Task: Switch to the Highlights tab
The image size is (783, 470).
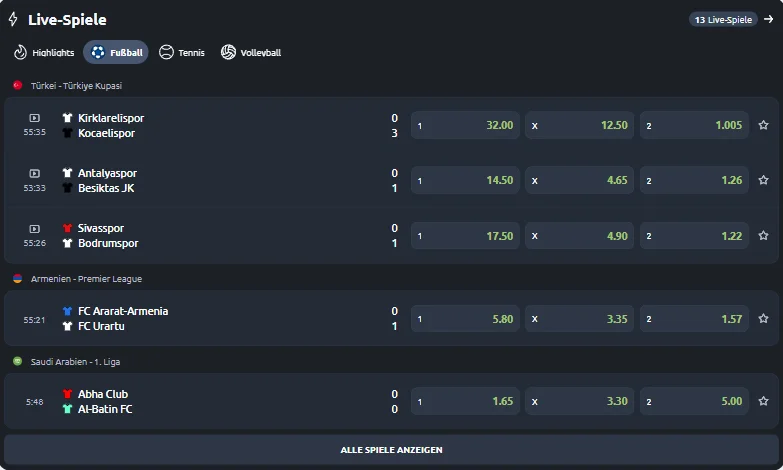Action: [44, 52]
